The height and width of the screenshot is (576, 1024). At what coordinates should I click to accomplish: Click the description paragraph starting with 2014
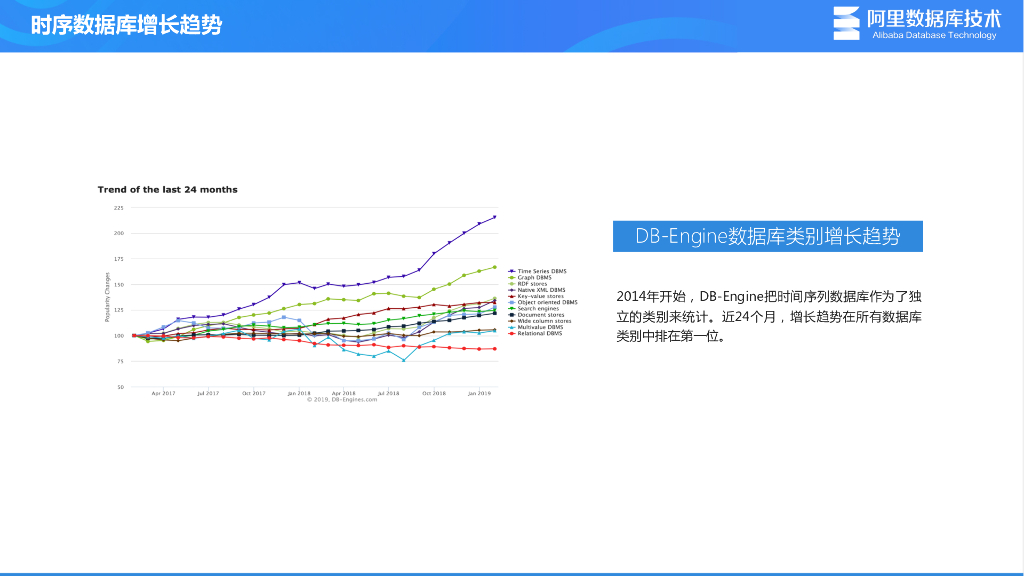click(x=768, y=316)
